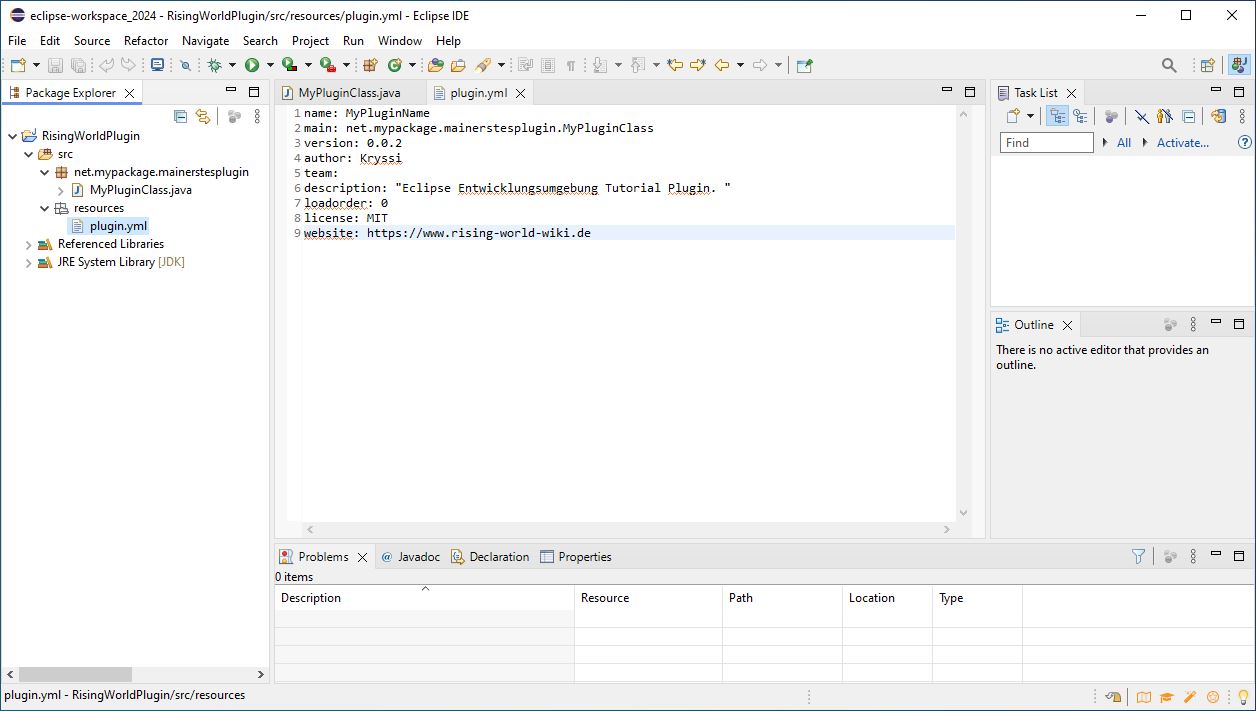Click the Find field in Task List
This screenshot has width=1256, height=711.
(1046, 143)
